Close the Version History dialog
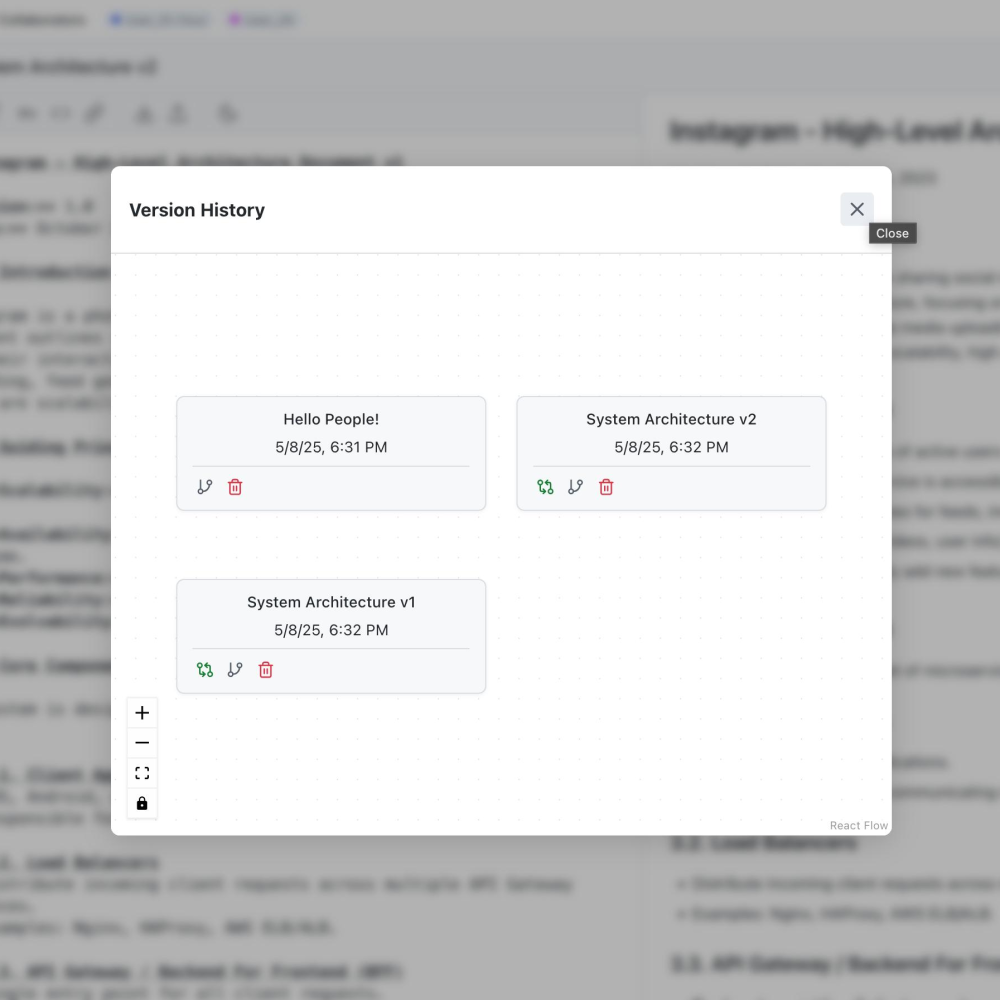The image size is (1000, 1000). (x=856, y=209)
